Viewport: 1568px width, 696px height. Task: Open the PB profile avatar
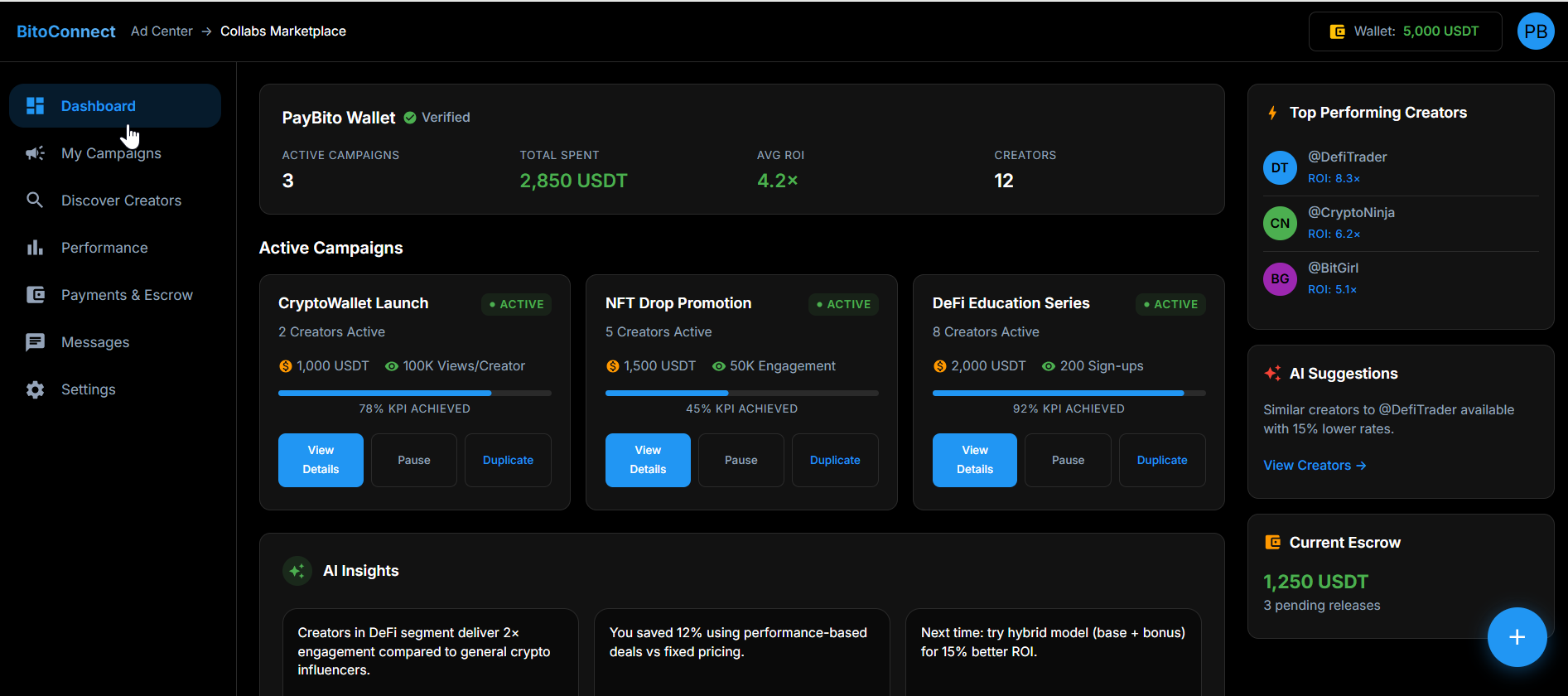pyautogui.click(x=1535, y=31)
